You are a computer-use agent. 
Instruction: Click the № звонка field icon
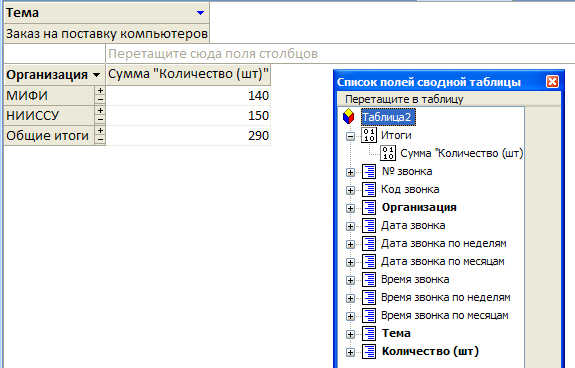(369, 171)
